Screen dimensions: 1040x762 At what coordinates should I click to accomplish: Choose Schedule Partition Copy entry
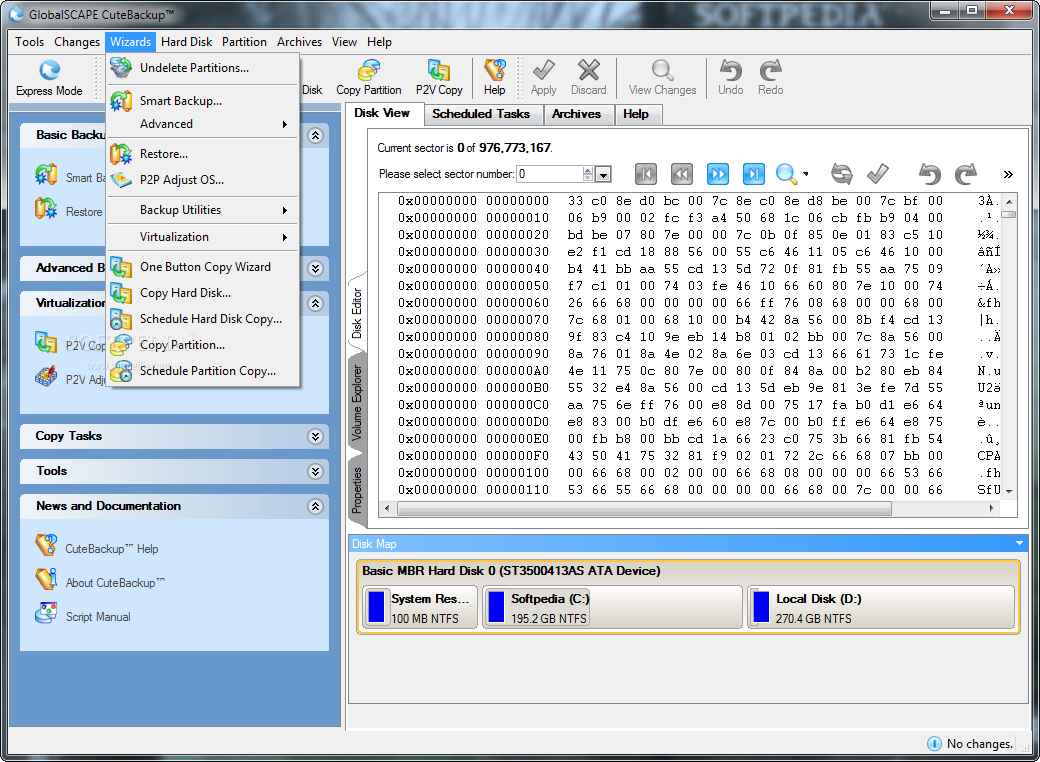[x=202, y=371]
